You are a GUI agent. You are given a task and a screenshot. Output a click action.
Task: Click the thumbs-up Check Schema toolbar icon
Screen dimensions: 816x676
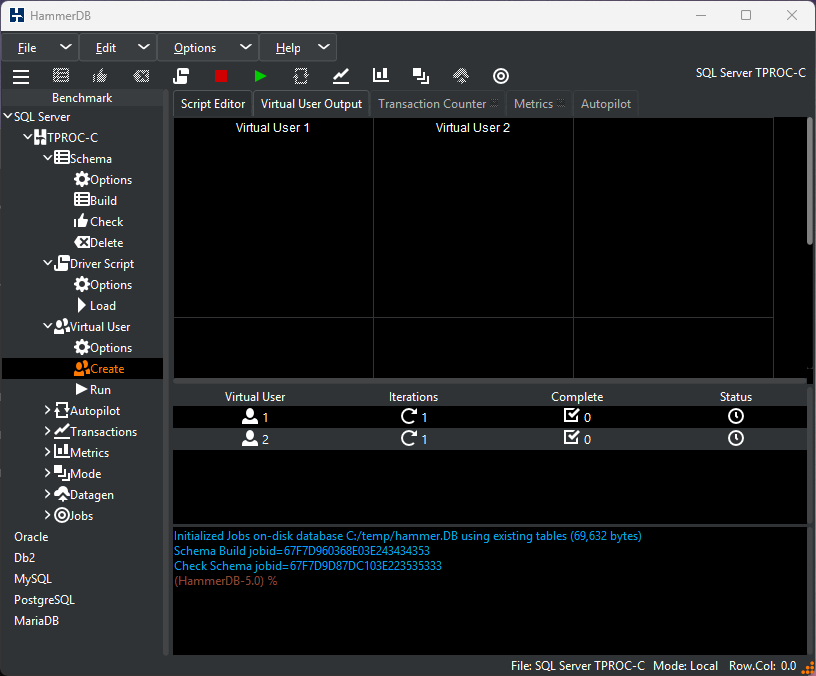coord(100,76)
